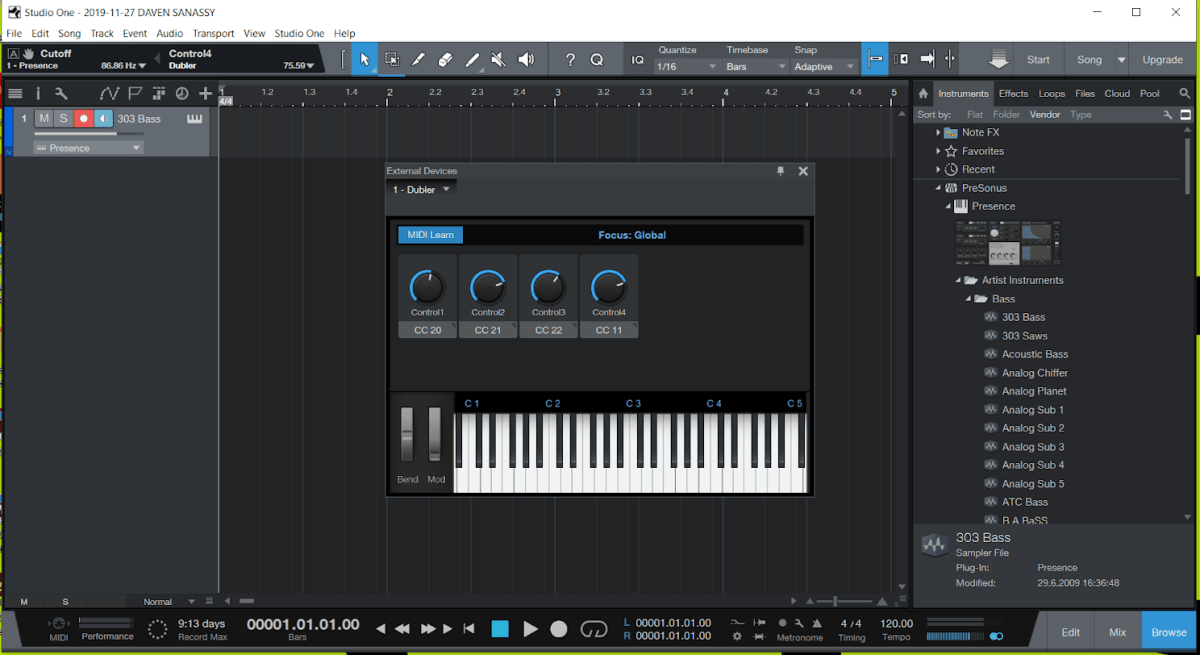Toggle MIDI Learn in device editor
This screenshot has width=1200, height=655.
(431, 235)
